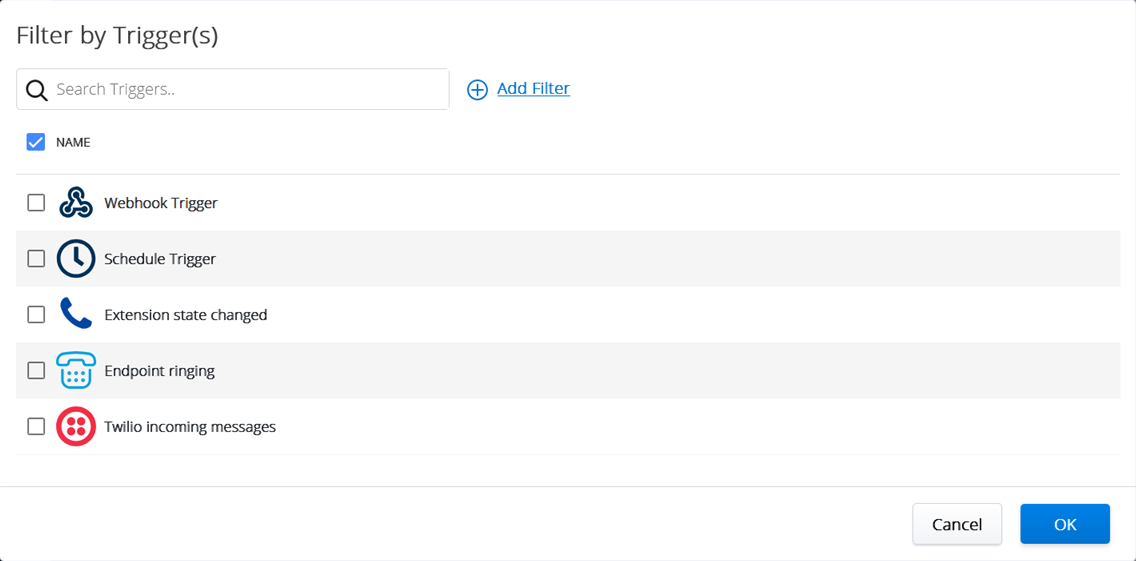Image resolution: width=1136 pixels, height=561 pixels.
Task: Click the Schedule Trigger clock icon
Action: [76, 259]
